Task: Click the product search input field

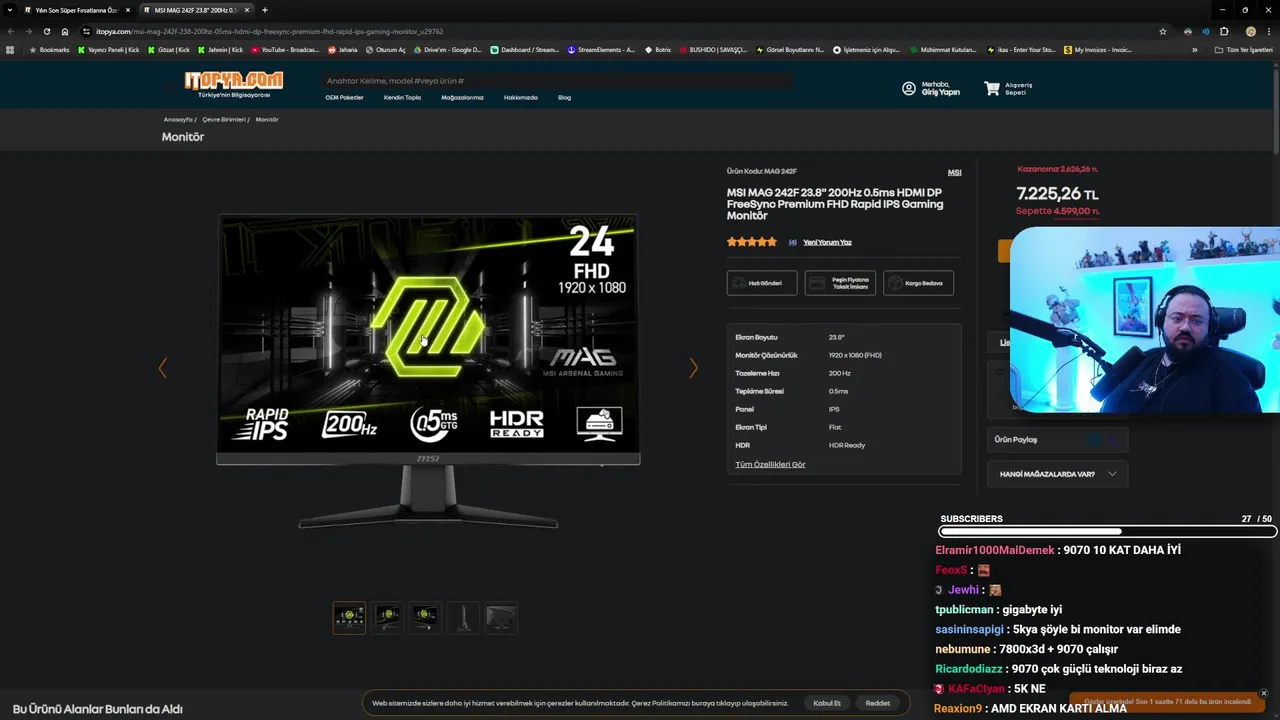Action: point(556,80)
